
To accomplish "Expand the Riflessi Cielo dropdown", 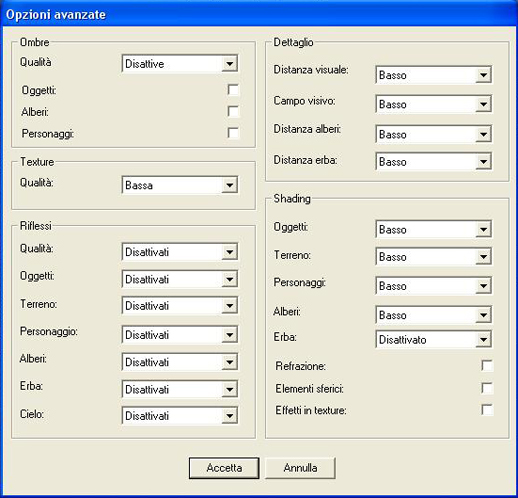I will (180, 416).
